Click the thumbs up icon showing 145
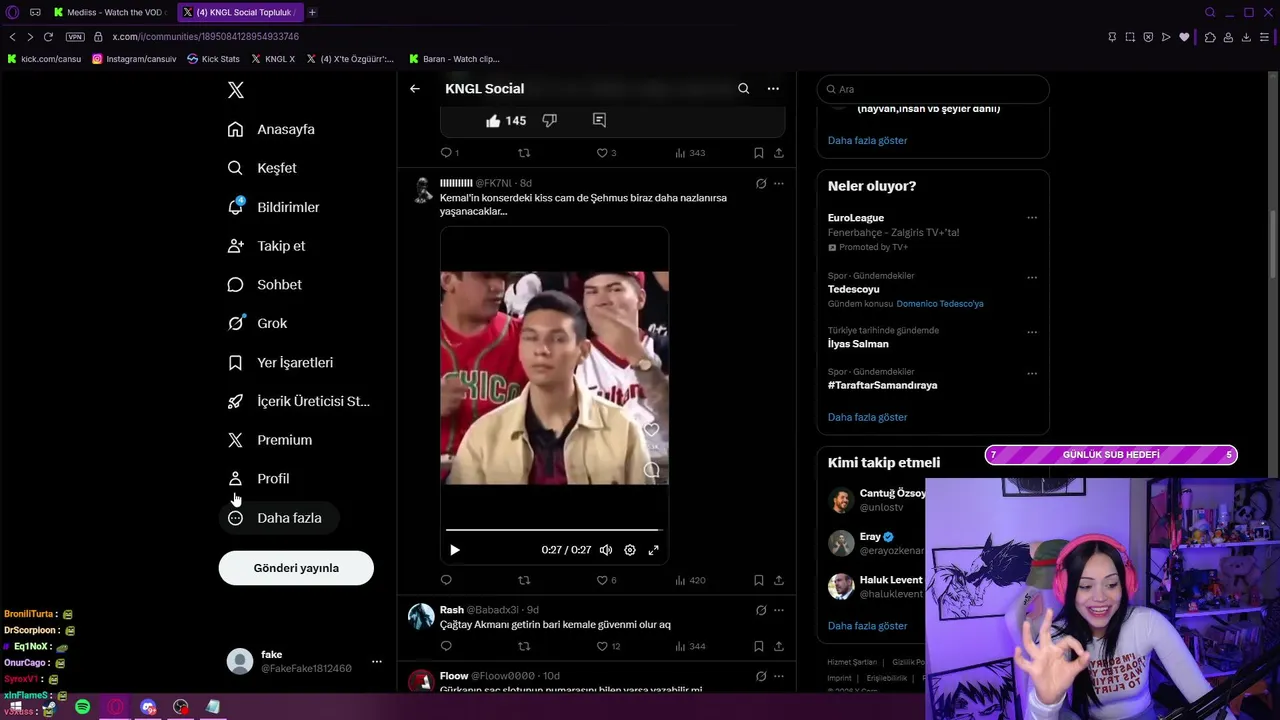This screenshot has height=720, width=1280. [x=493, y=120]
